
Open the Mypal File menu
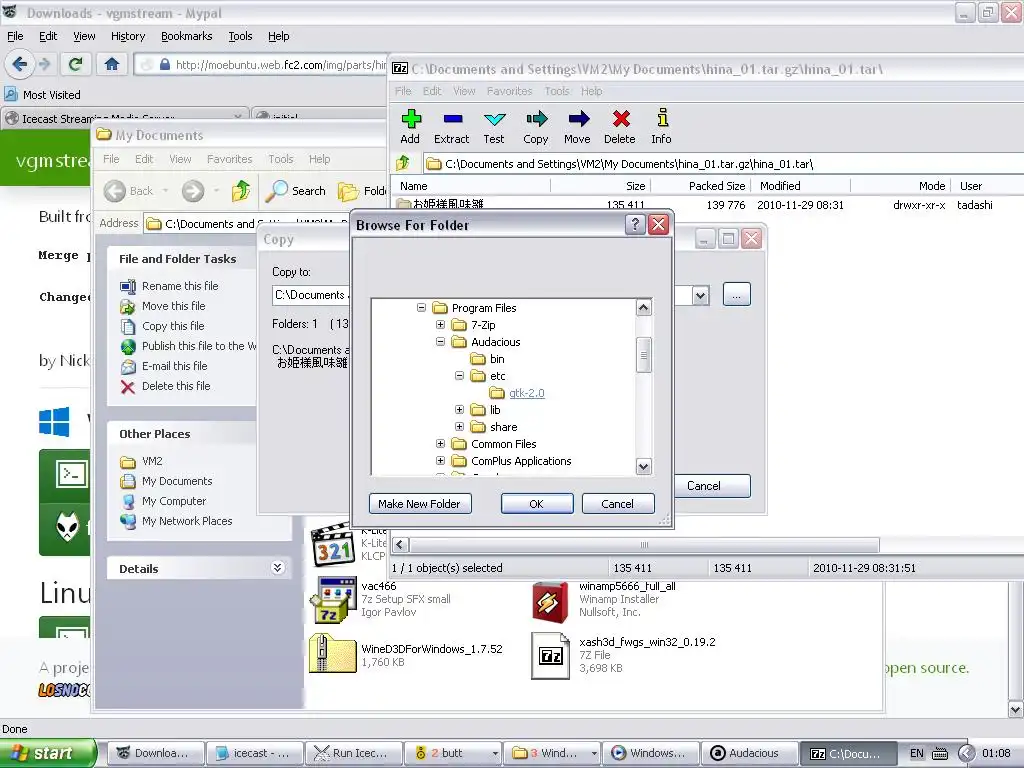tap(15, 36)
